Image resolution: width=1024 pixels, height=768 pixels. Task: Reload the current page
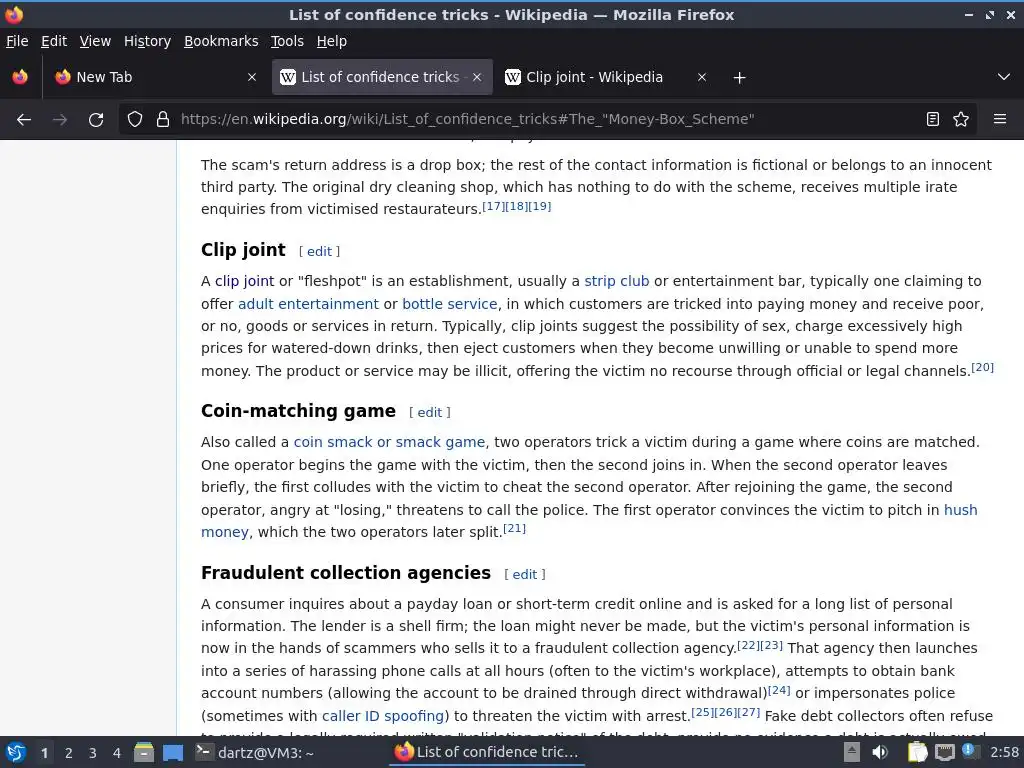pyautogui.click(x=96, y=120)
